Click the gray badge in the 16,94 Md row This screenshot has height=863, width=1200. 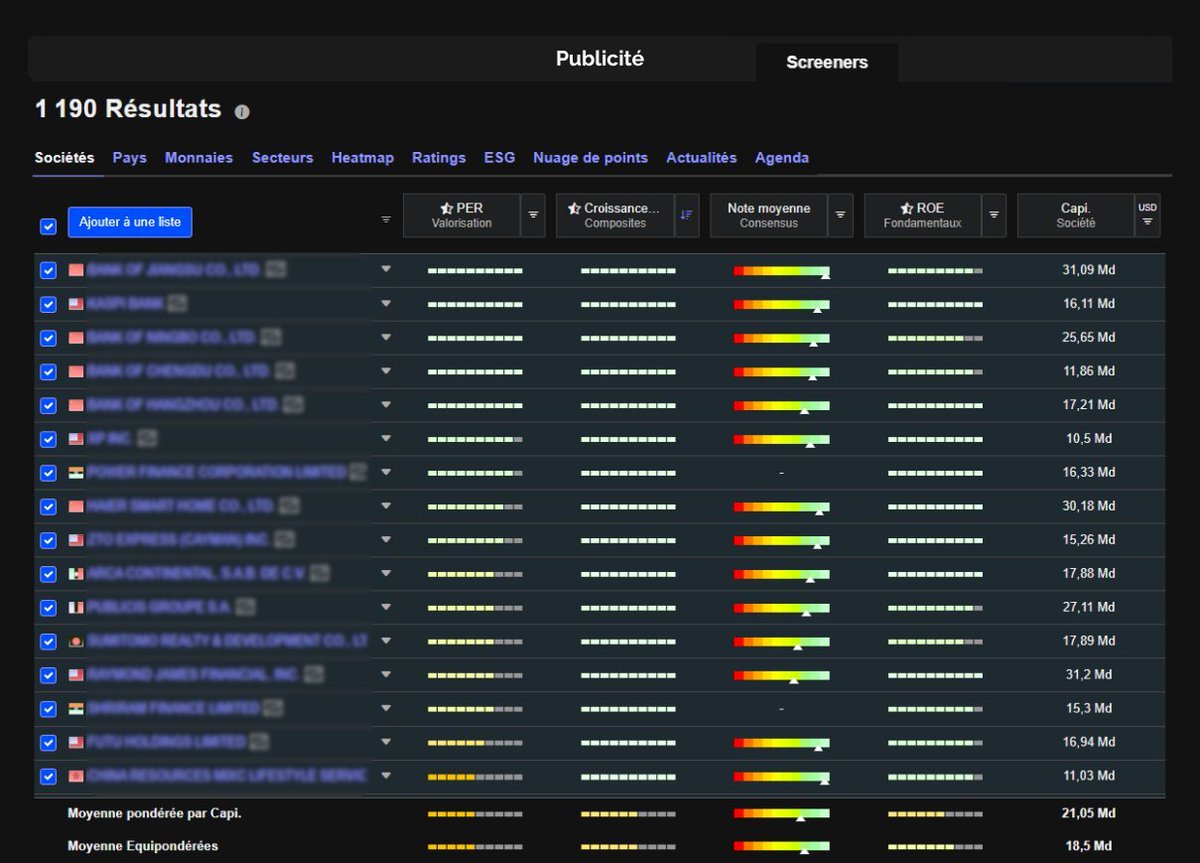coord(258,742)
